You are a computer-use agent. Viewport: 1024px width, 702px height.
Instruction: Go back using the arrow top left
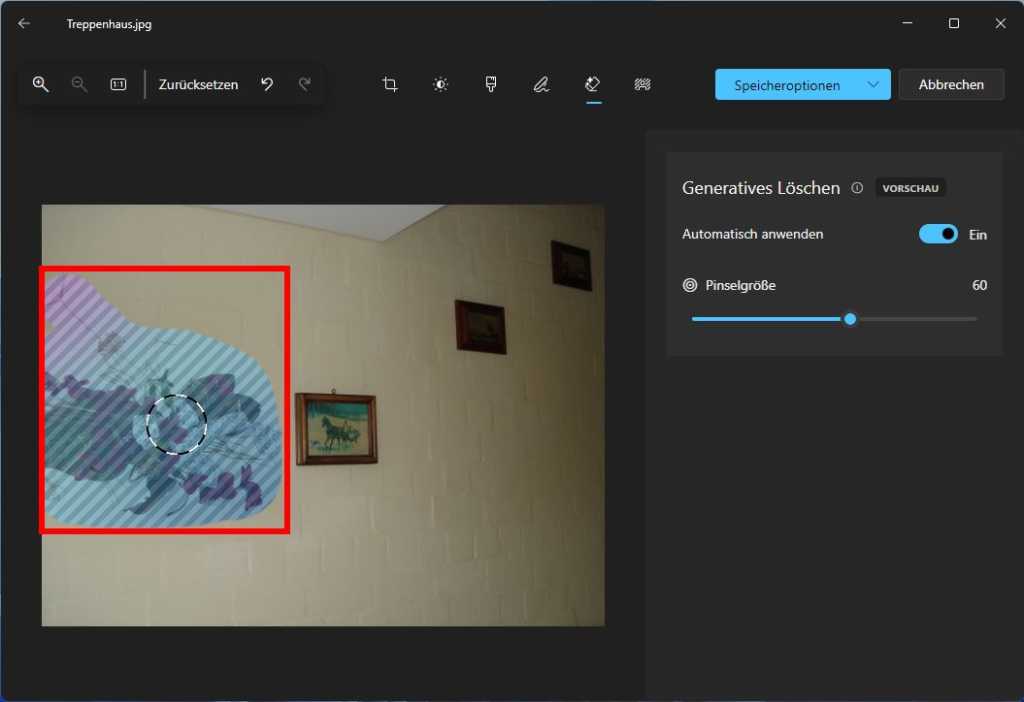[x=23, y=23]
